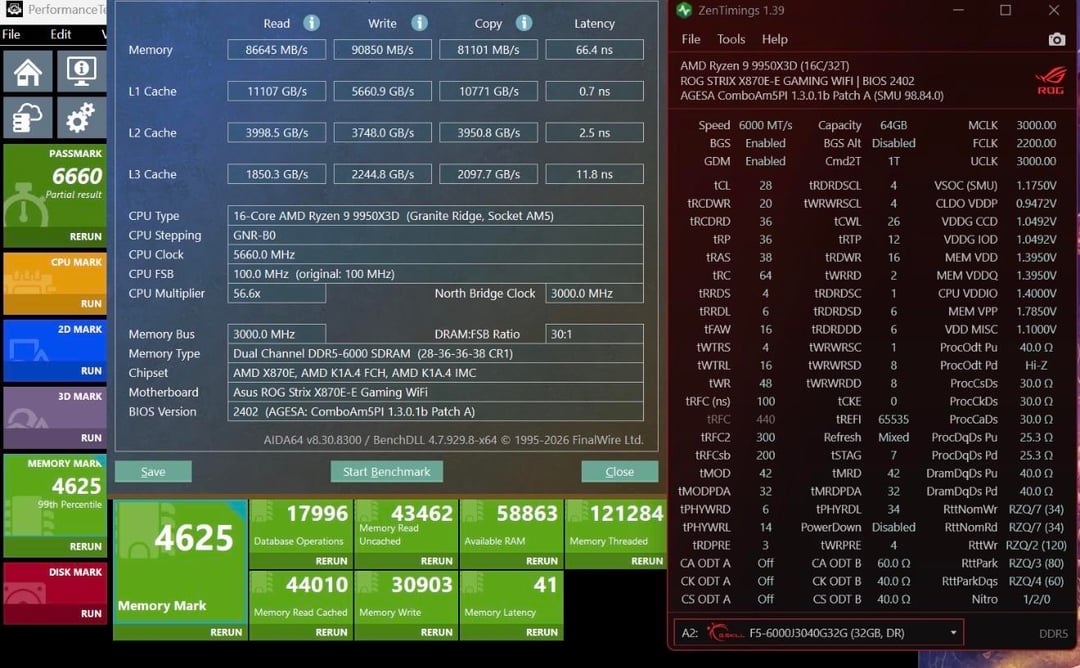Image resolution: width=1080 pixels, height=668 pixels.
Task: Rerun the PassMark overall test
Action: (x=85, y=236)
